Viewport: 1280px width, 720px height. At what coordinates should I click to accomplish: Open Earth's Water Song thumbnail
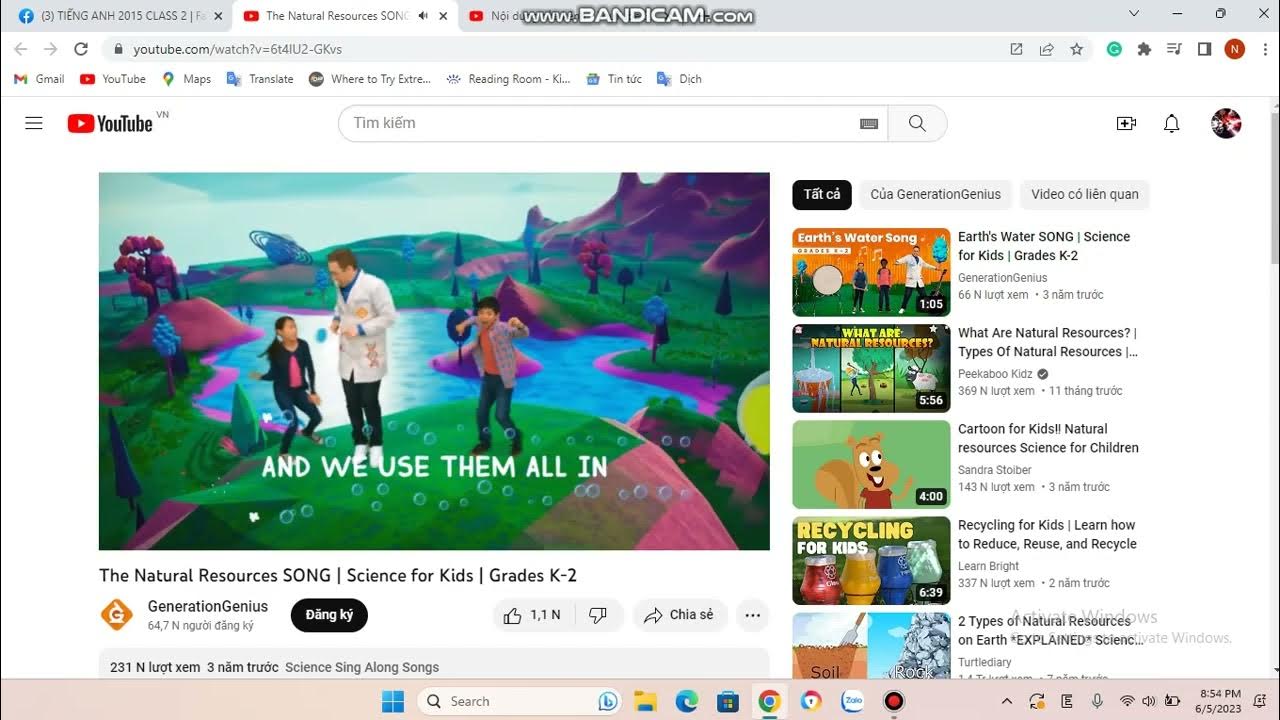(x=871, y=272)
